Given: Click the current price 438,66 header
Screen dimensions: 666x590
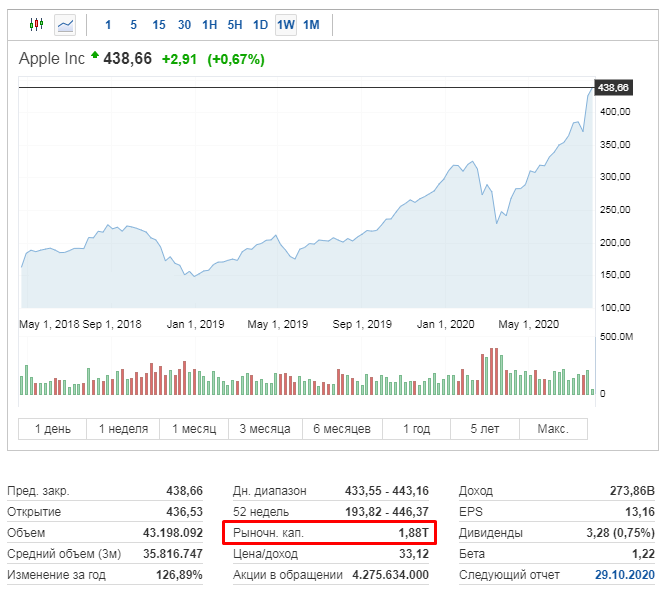Looking at the screenshot, I should coord(127,59).
